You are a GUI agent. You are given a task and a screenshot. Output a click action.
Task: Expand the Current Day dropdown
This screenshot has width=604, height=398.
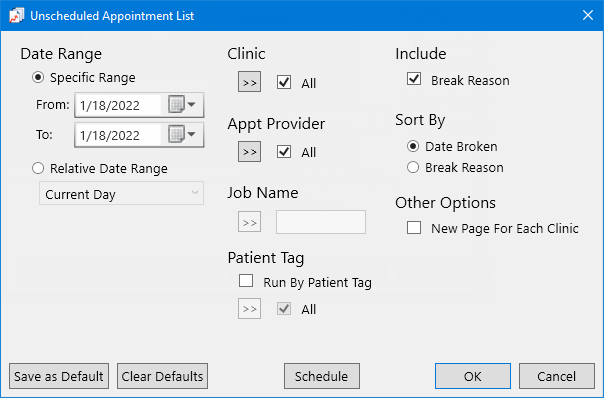click(x=121, y=193)
